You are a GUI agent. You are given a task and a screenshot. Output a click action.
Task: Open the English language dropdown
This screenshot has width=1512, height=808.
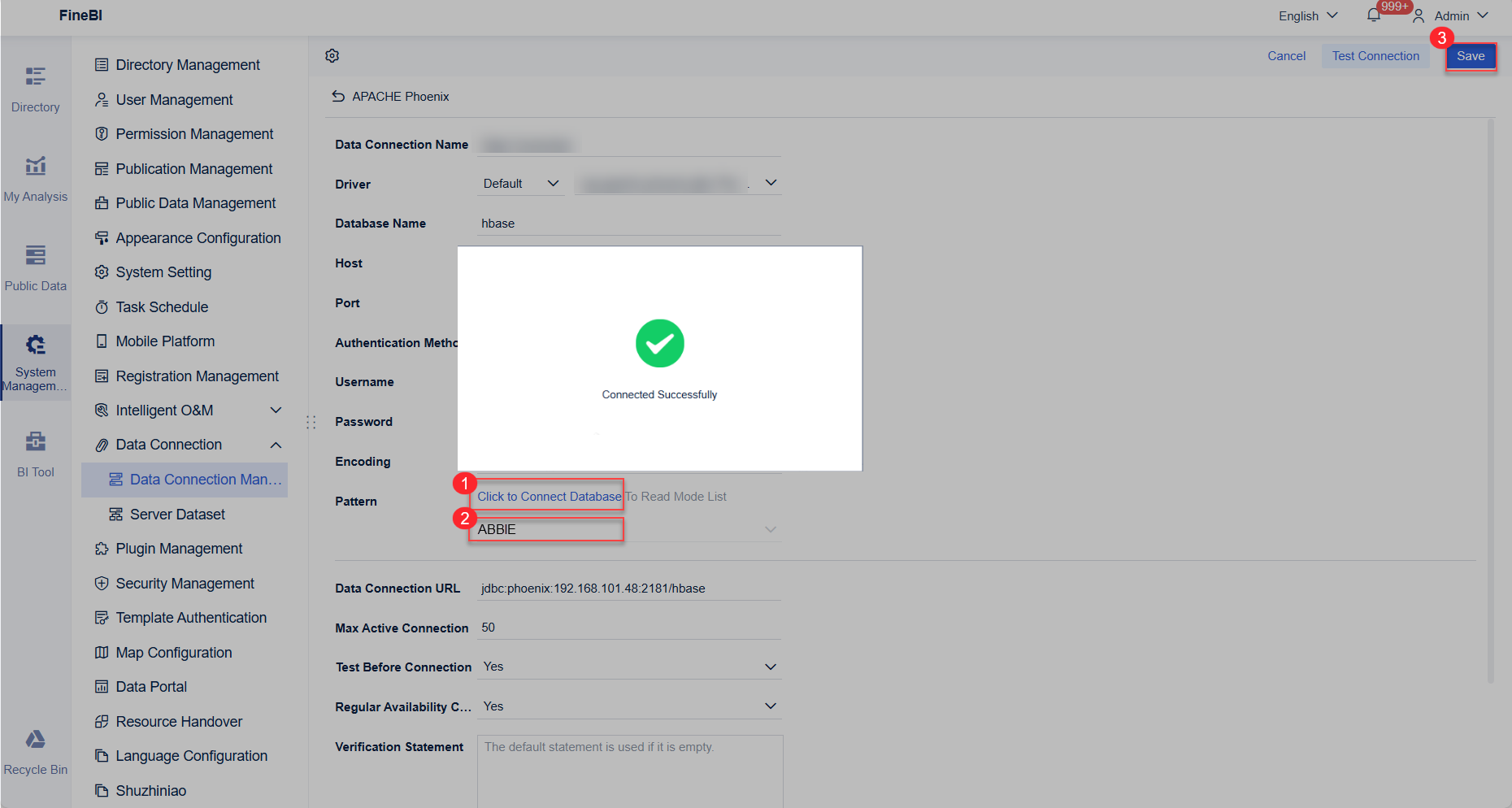pos(1308,16)
